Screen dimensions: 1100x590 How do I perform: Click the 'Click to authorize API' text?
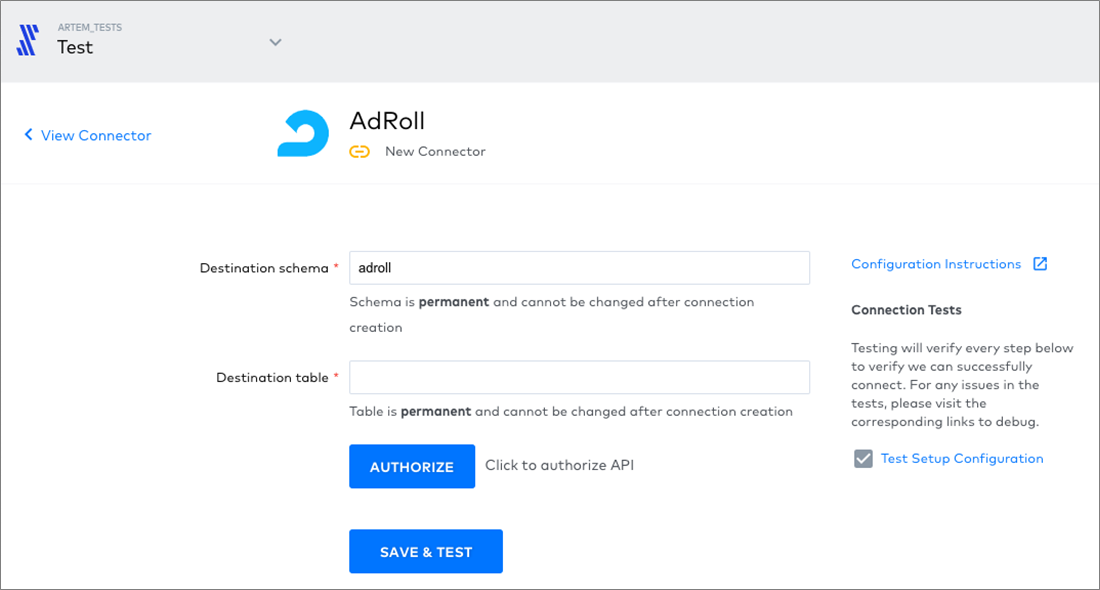[559, 465]
